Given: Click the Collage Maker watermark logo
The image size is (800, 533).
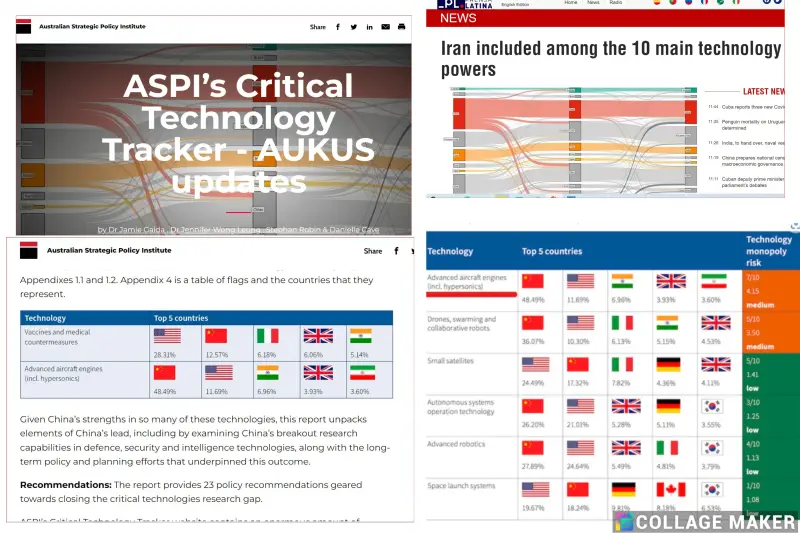Looking at the screenshot, I should point(624,522).
